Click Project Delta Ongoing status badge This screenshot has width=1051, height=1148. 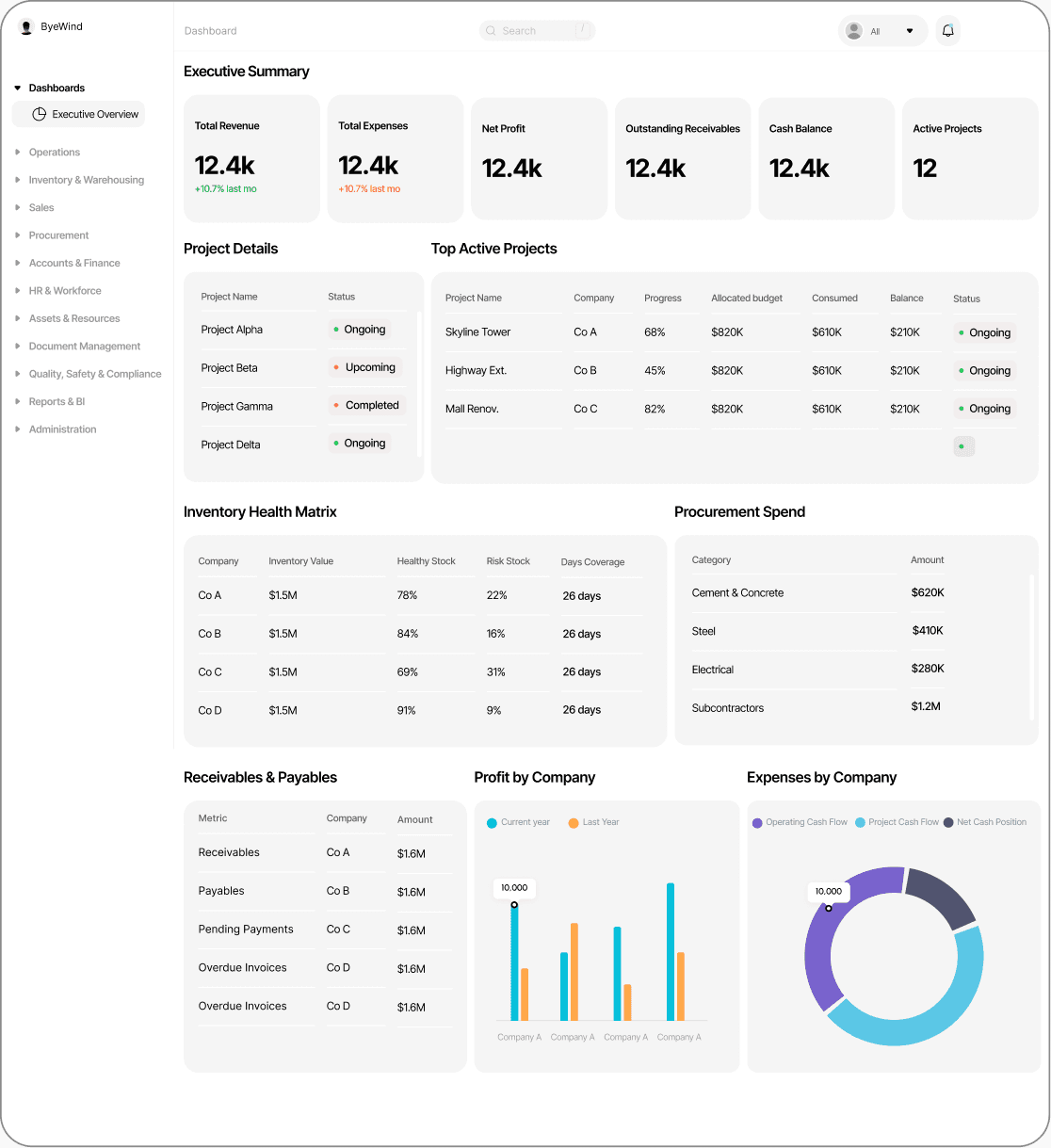(359, 444)
